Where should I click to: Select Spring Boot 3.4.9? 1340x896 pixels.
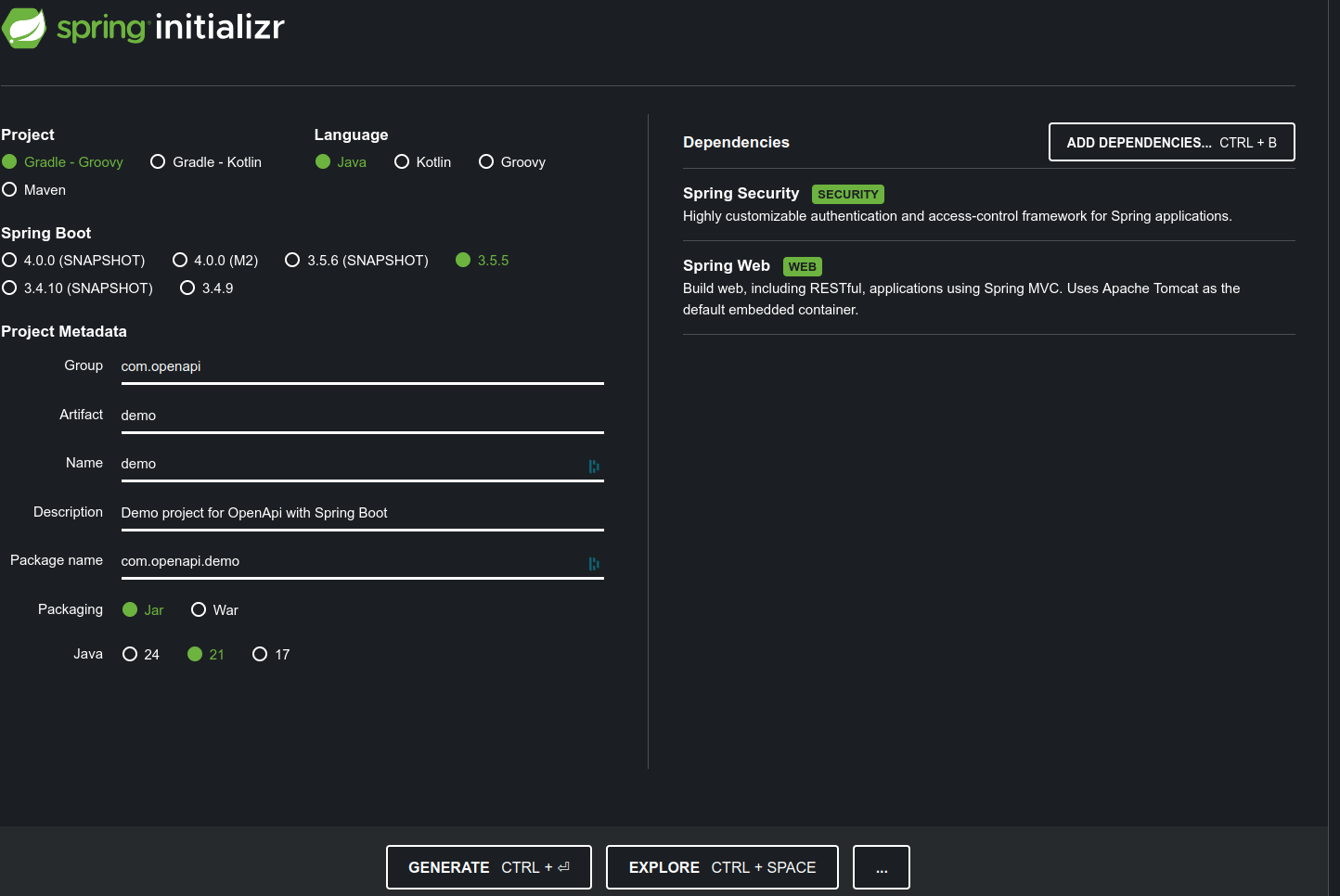click(207, 288)
